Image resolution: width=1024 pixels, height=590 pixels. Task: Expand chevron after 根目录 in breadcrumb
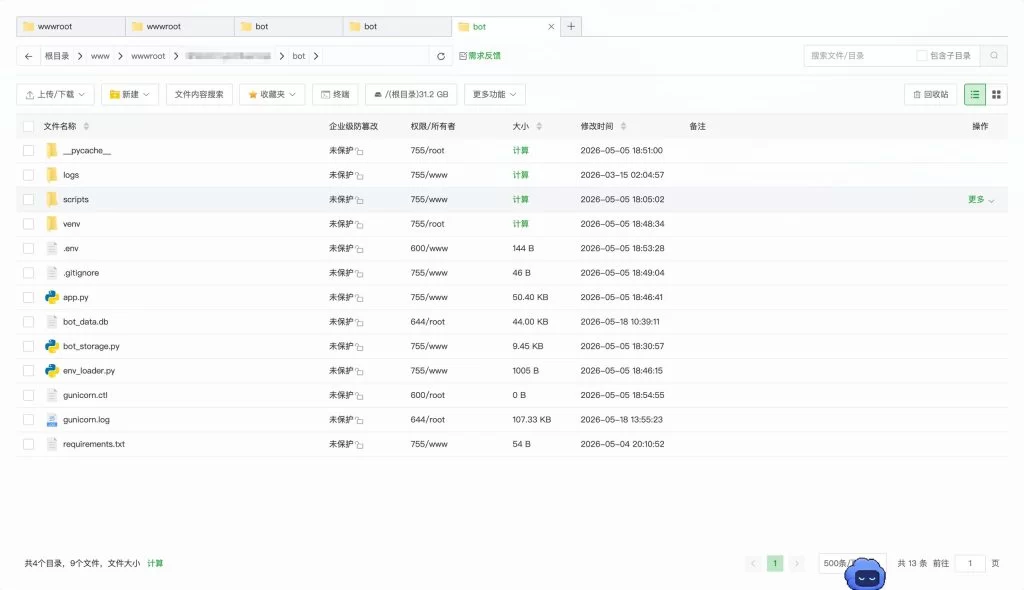pyautogui.click(x=80, y=56)
